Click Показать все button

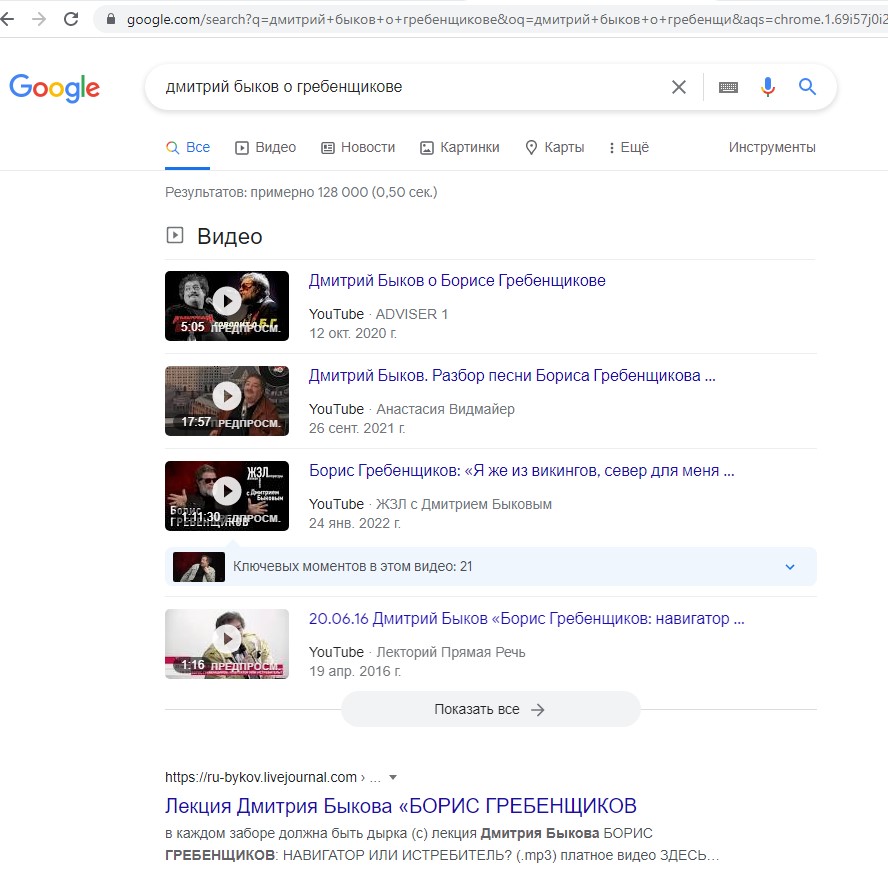tap(490, 709)
